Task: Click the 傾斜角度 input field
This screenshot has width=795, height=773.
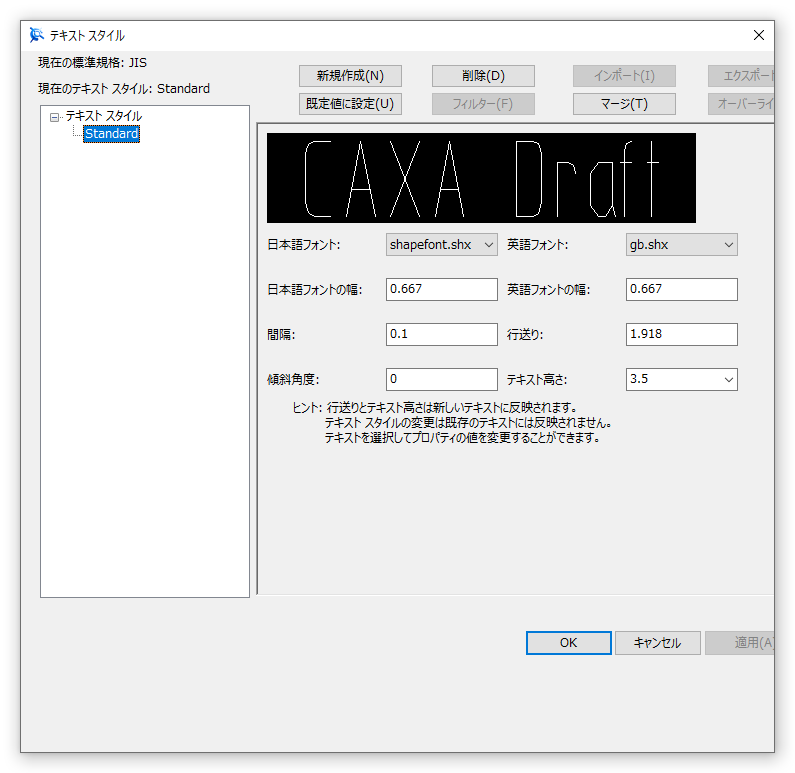Action: pyautogui.click(x=441, y=379)
